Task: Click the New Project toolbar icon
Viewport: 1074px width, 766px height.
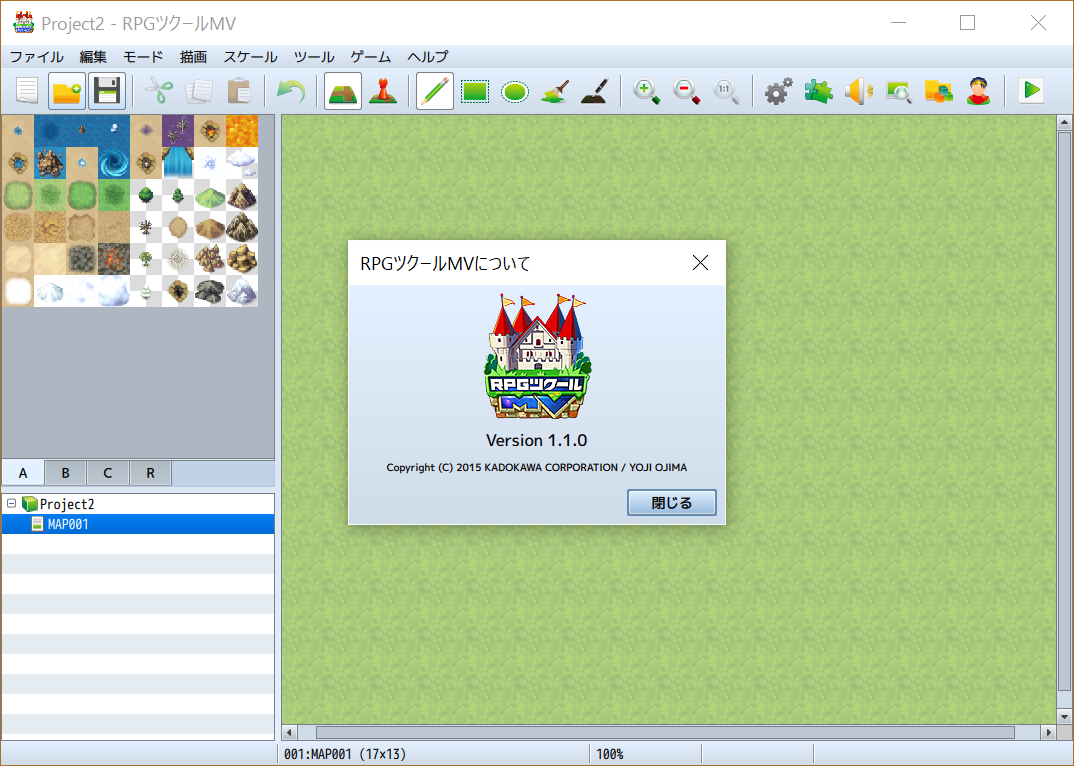Action: tap(27, 91)
